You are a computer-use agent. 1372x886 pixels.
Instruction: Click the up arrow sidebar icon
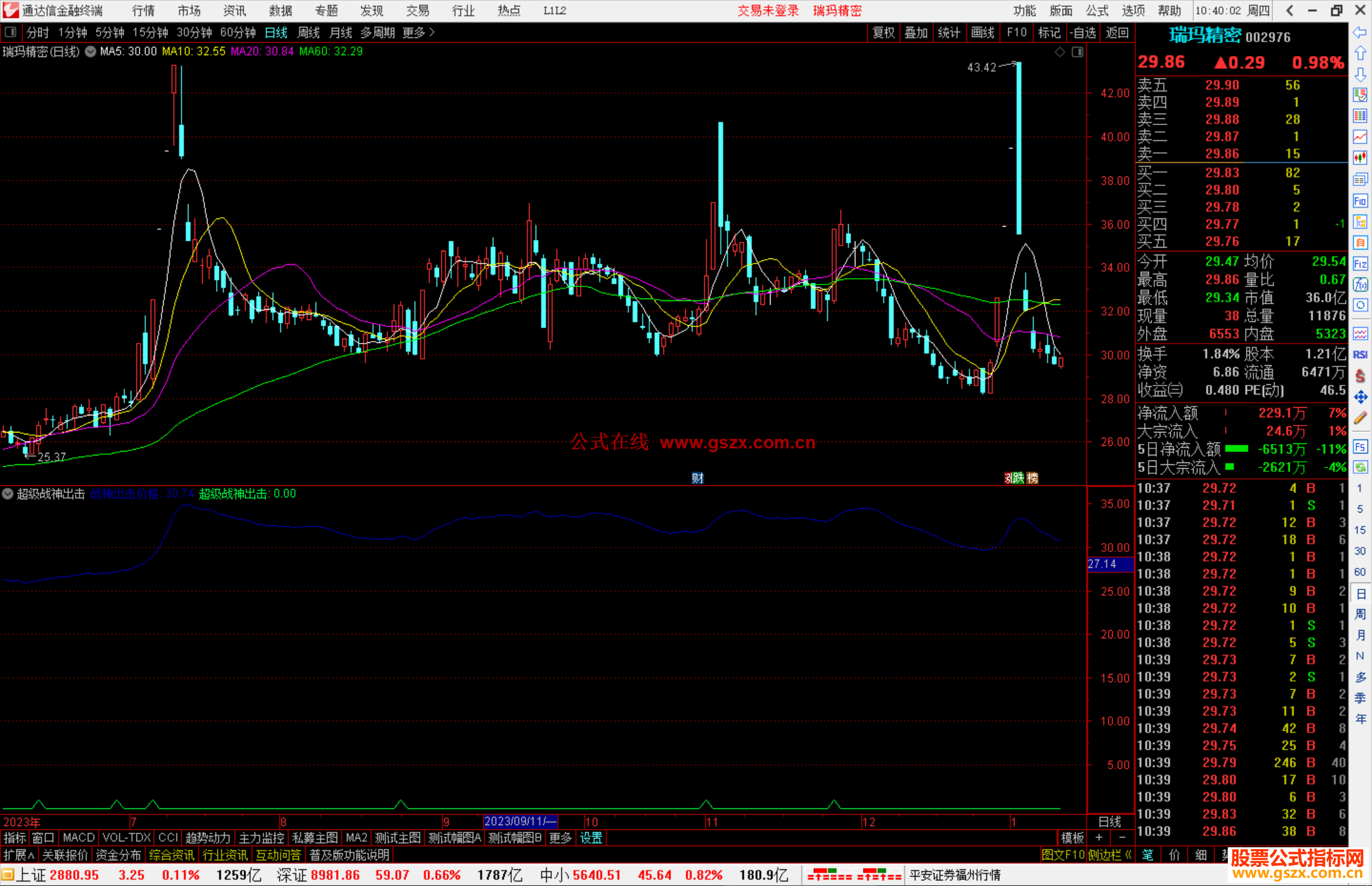point(1360,53)
